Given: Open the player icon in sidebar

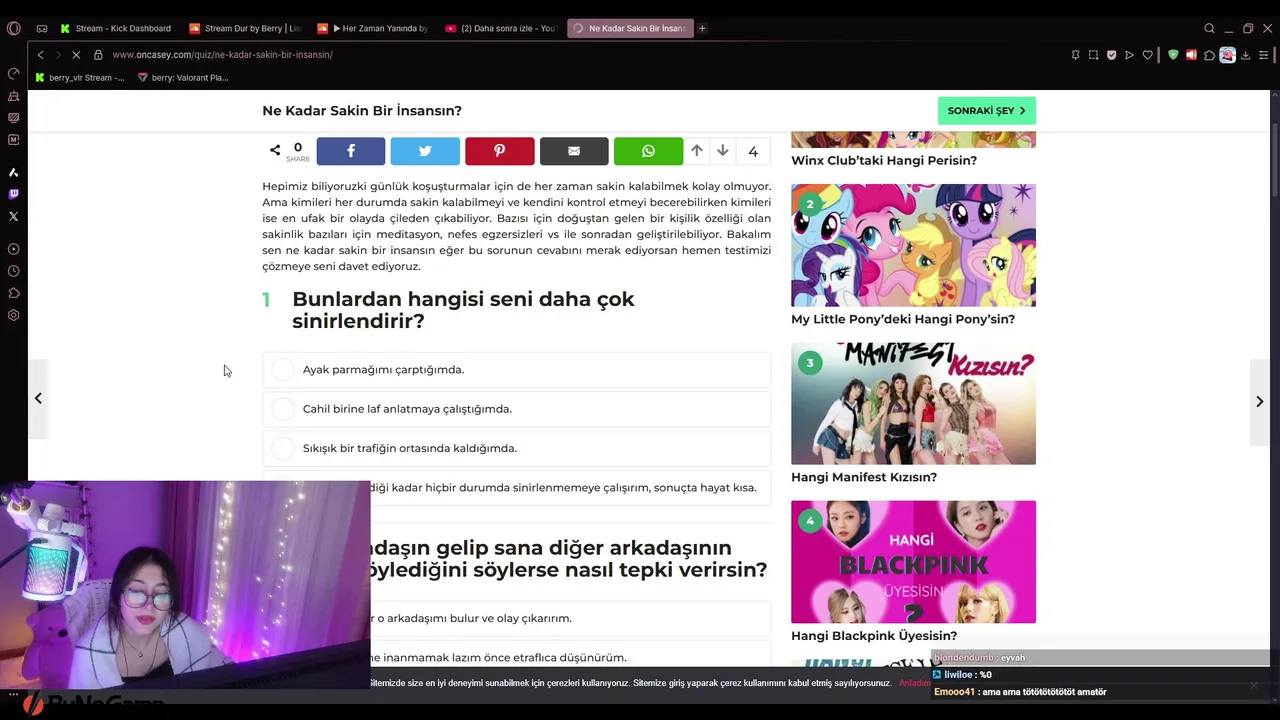Looking at the screenshot, I should pyautogui.click(x=13, y=249).
